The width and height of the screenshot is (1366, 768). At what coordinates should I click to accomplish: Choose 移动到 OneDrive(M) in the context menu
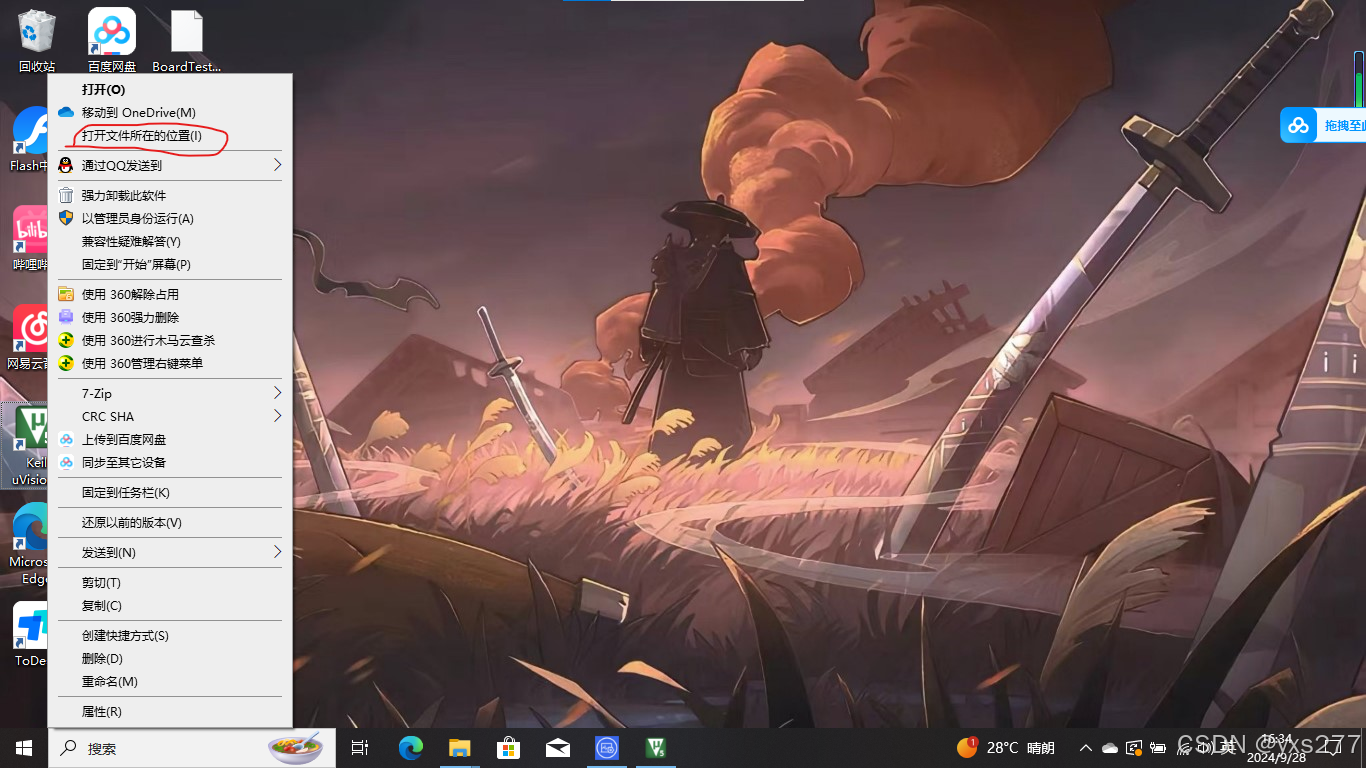(x=170, y=113)
